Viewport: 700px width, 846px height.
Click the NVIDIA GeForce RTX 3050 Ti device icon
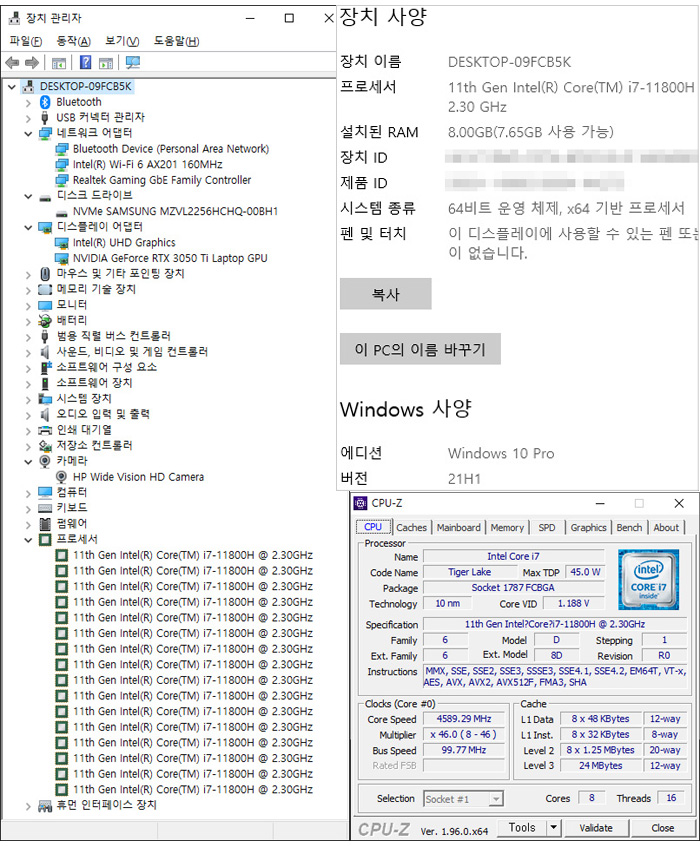tap(62, 258)
